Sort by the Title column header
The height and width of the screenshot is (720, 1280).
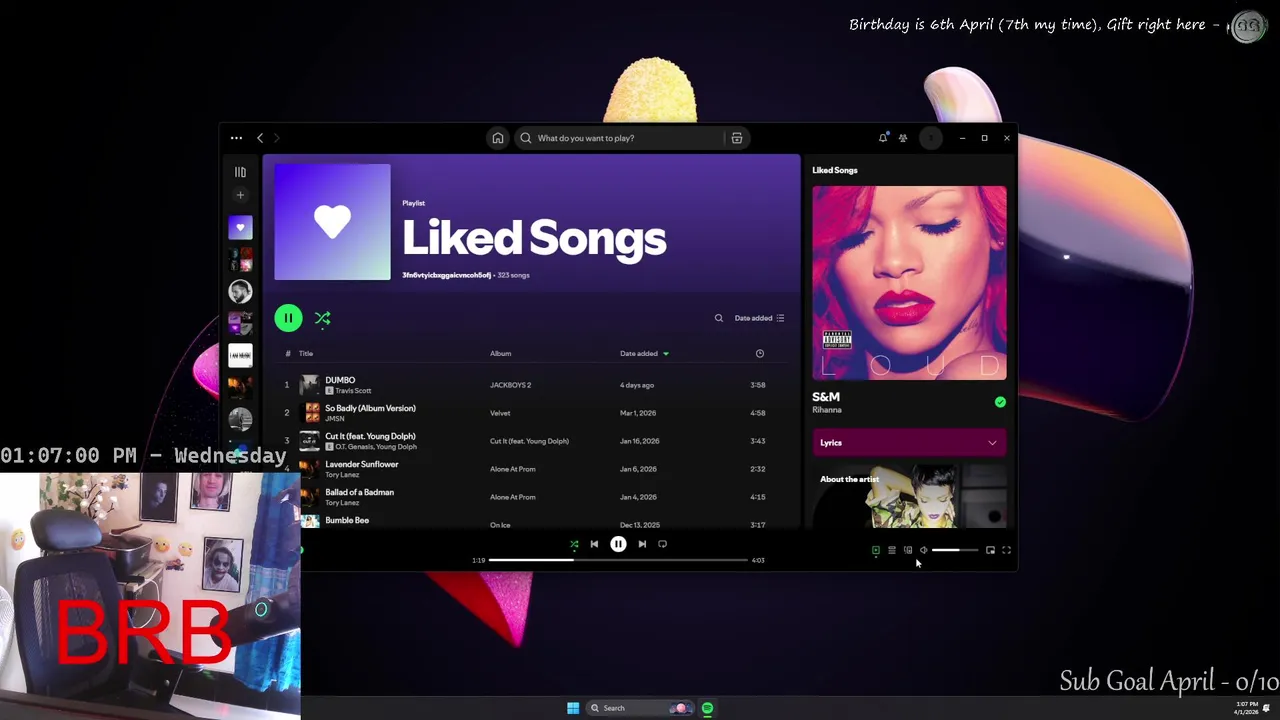[306, 353]
